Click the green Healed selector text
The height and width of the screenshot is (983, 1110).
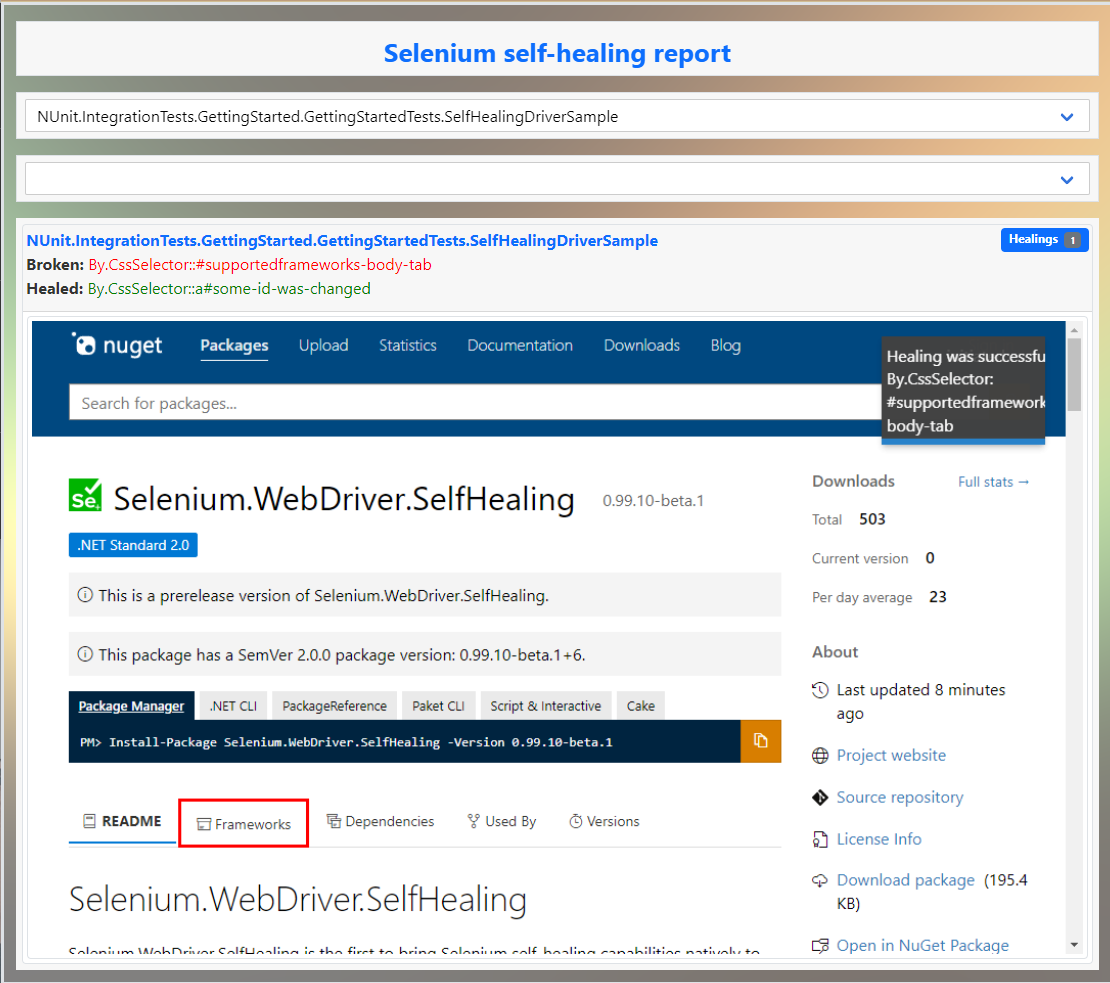tap(229, 289)
